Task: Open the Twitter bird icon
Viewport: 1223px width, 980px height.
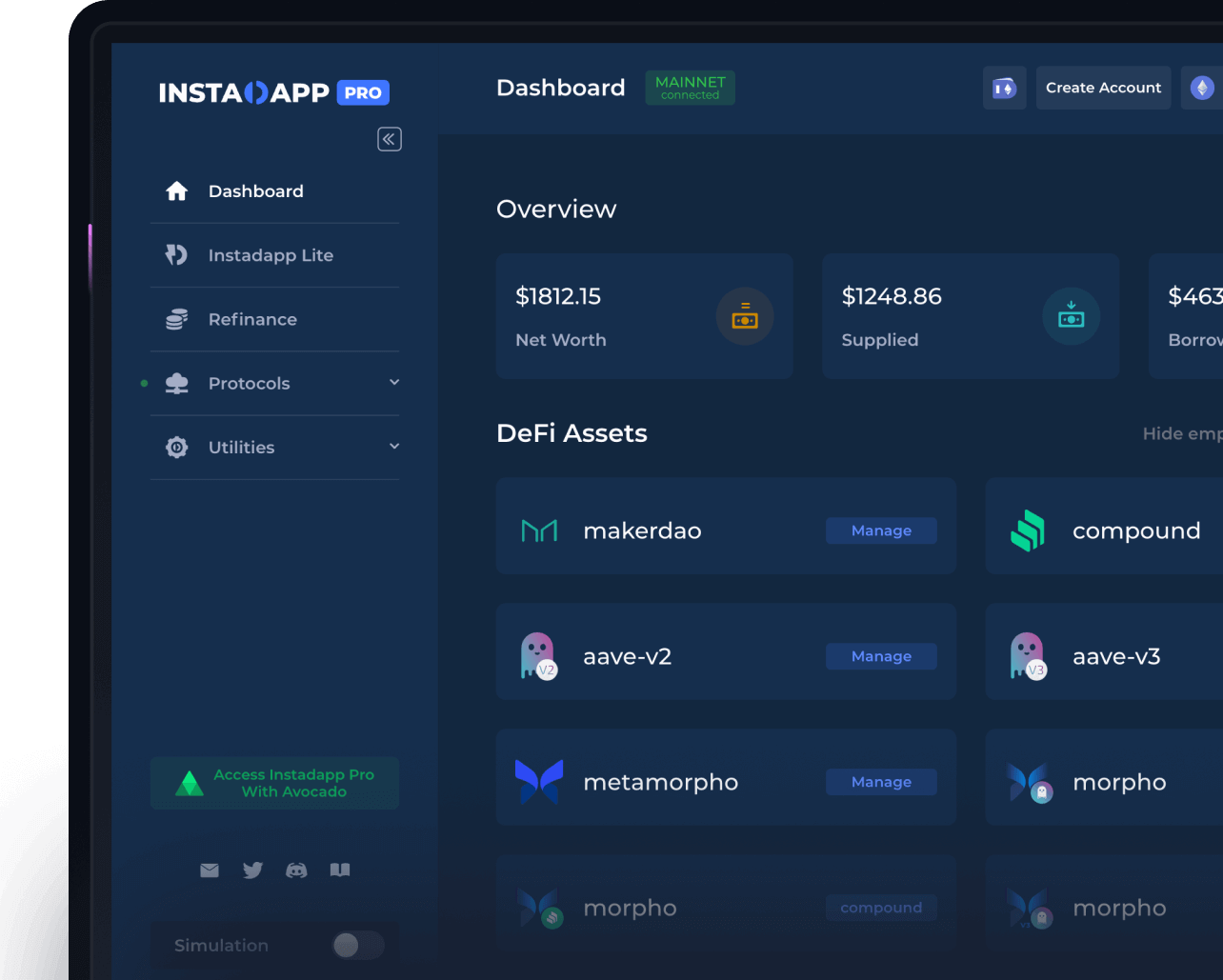Action: [252, 870]
